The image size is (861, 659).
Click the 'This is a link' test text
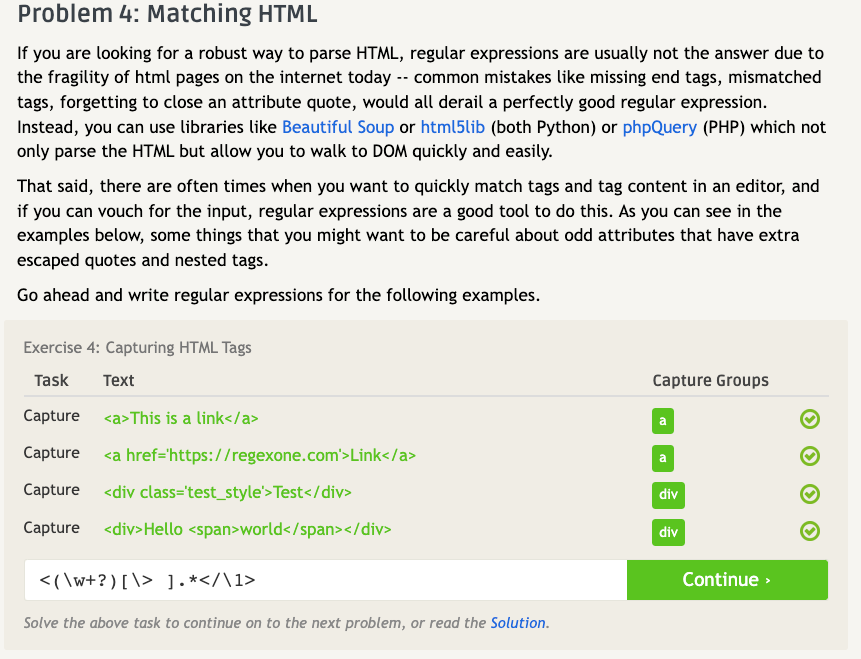(181, 418)
